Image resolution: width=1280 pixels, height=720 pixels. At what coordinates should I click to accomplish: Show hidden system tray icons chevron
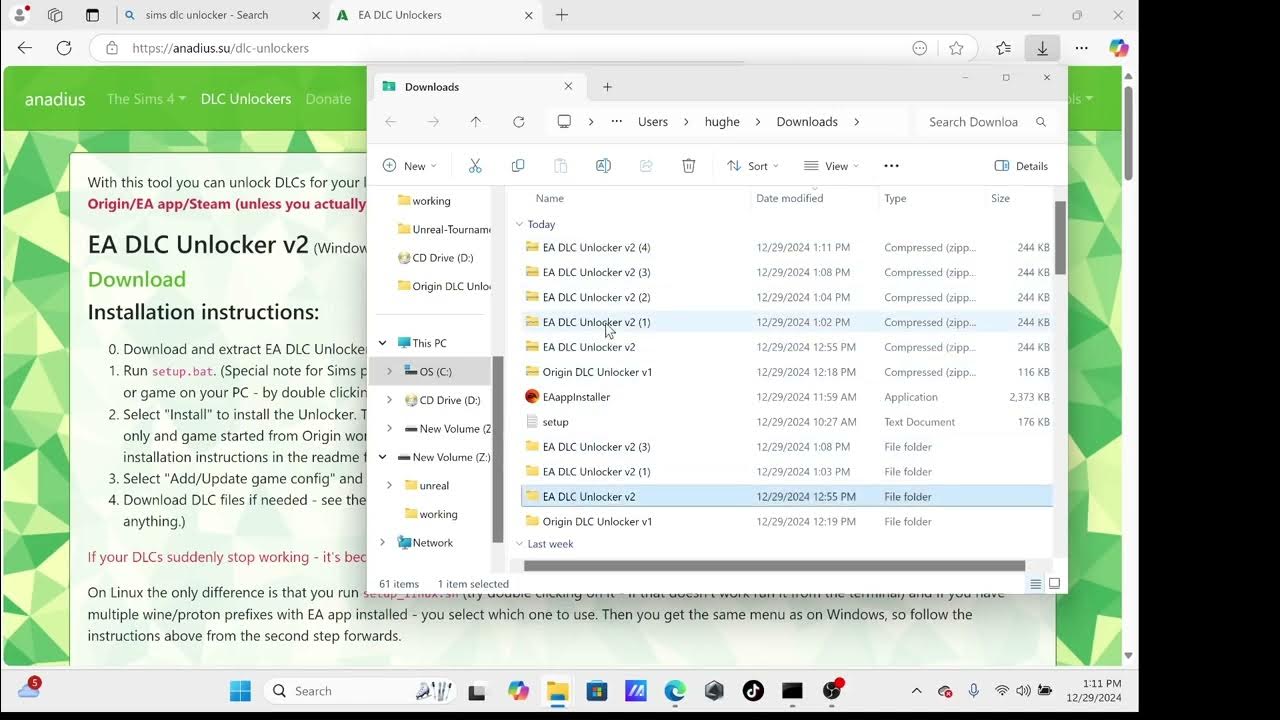click(x=917, y=691)
